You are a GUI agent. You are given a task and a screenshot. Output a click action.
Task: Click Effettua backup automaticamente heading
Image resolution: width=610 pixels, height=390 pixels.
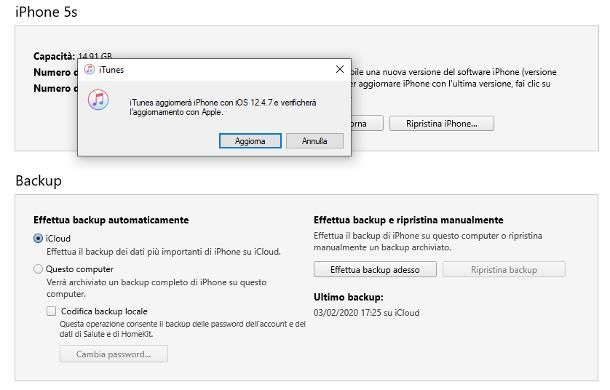click(111, 220)
